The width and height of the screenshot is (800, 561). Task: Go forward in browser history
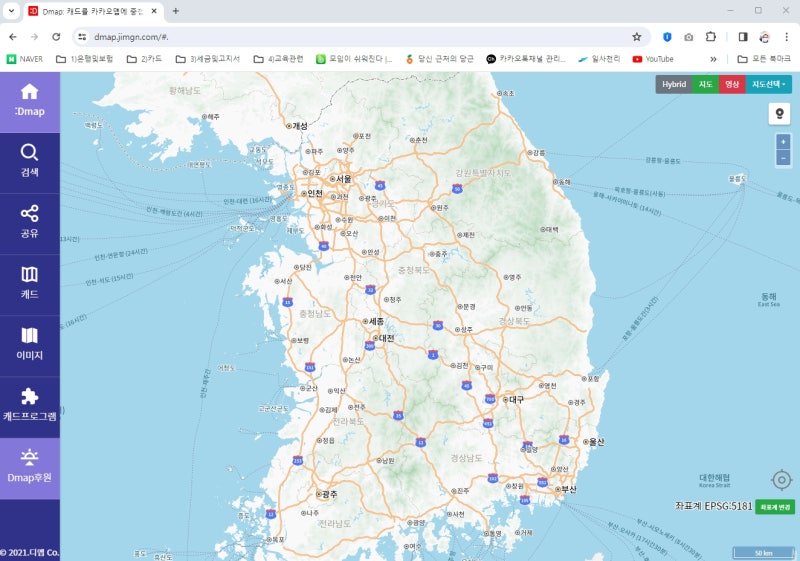coord(34,37)
